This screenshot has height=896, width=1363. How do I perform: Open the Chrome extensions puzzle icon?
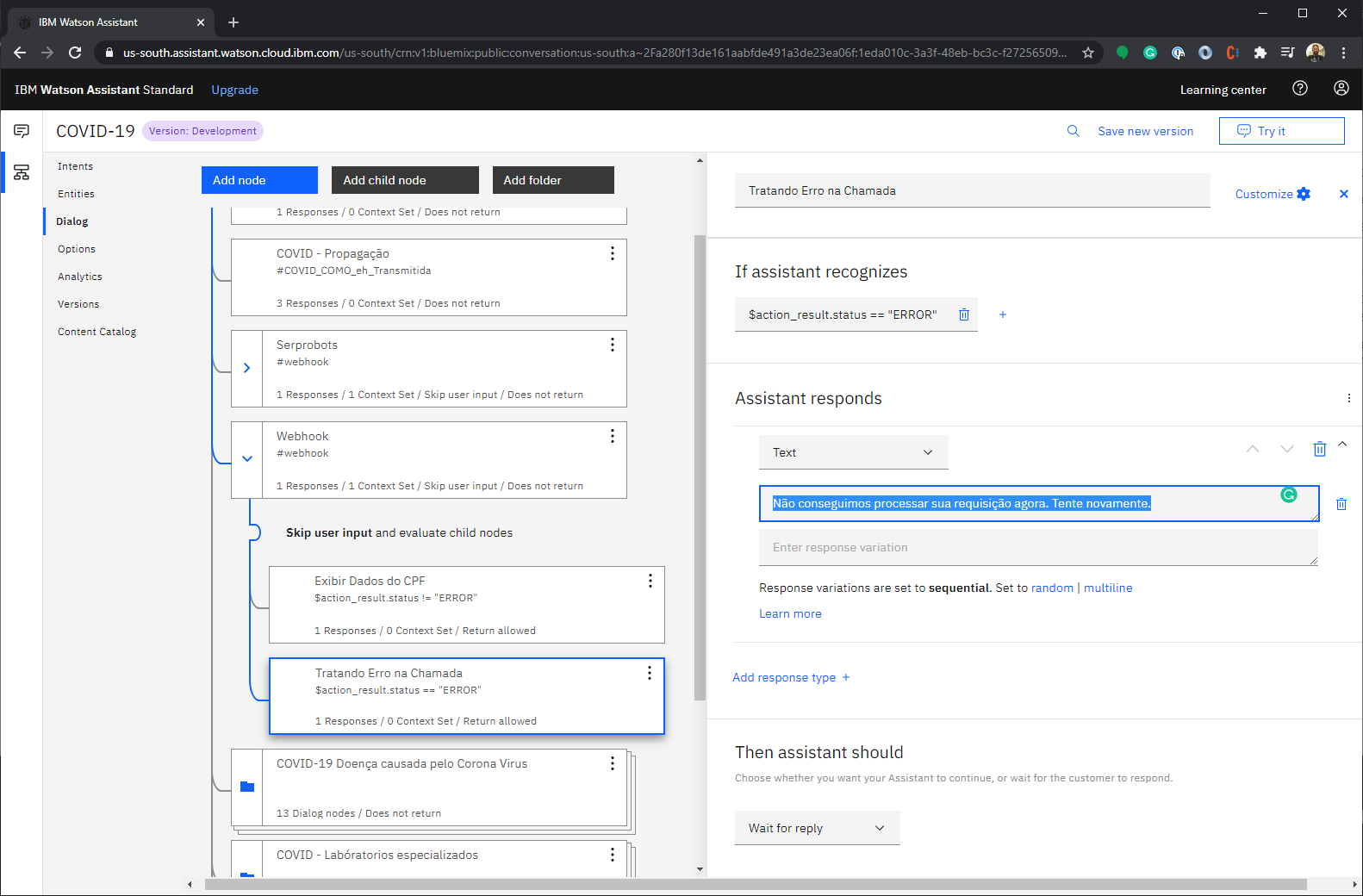[1260, 53]
